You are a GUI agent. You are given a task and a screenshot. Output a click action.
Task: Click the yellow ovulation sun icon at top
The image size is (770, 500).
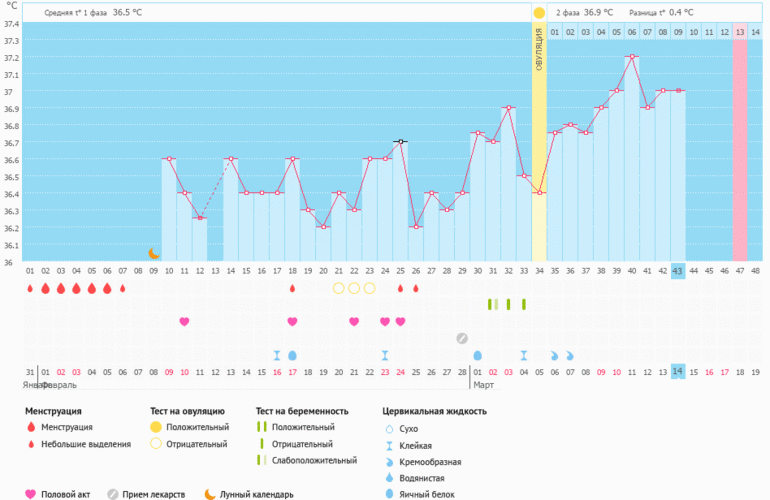tap(539, 13)
